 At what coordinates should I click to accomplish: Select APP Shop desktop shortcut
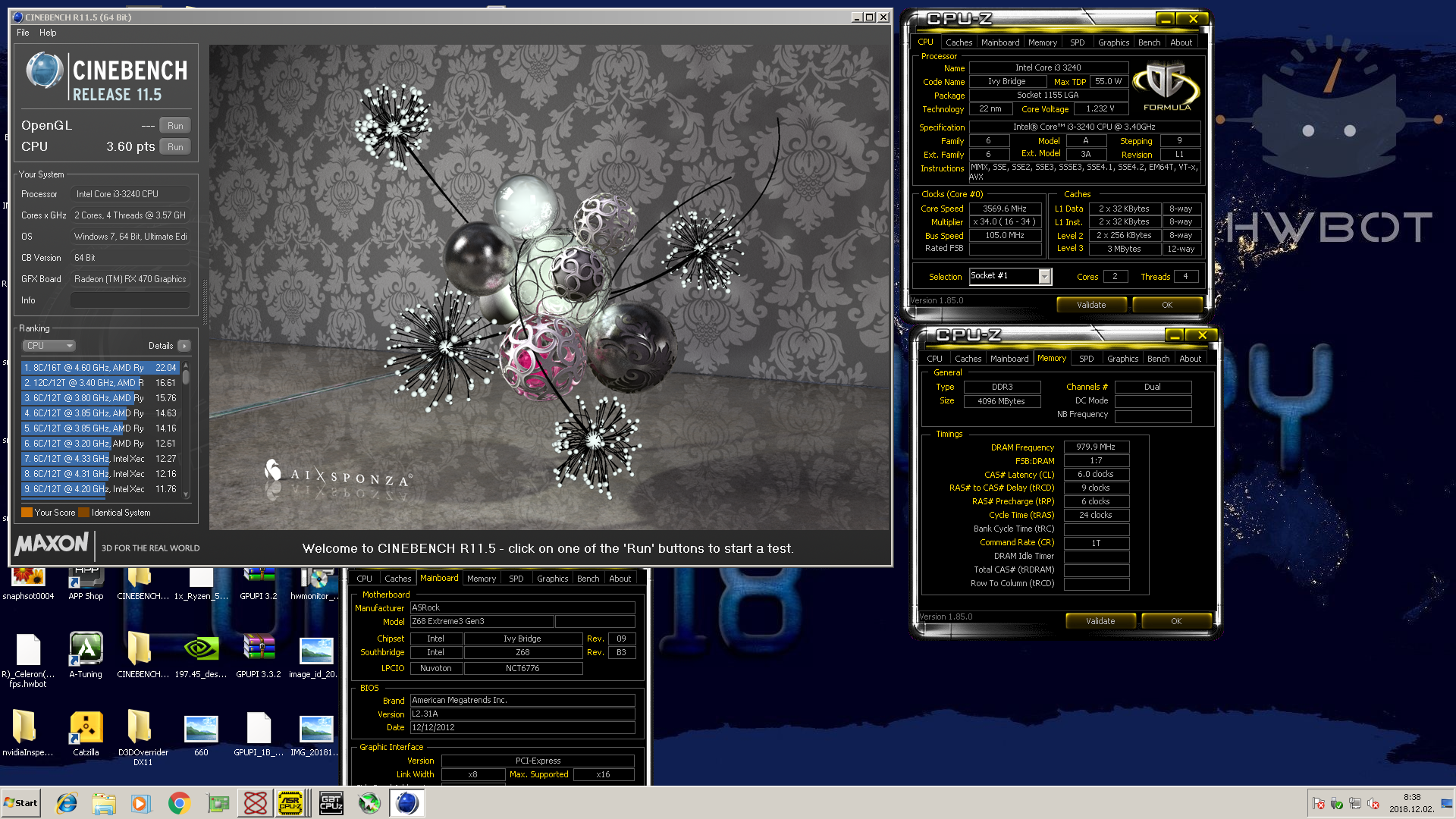(x=86, y=585)
